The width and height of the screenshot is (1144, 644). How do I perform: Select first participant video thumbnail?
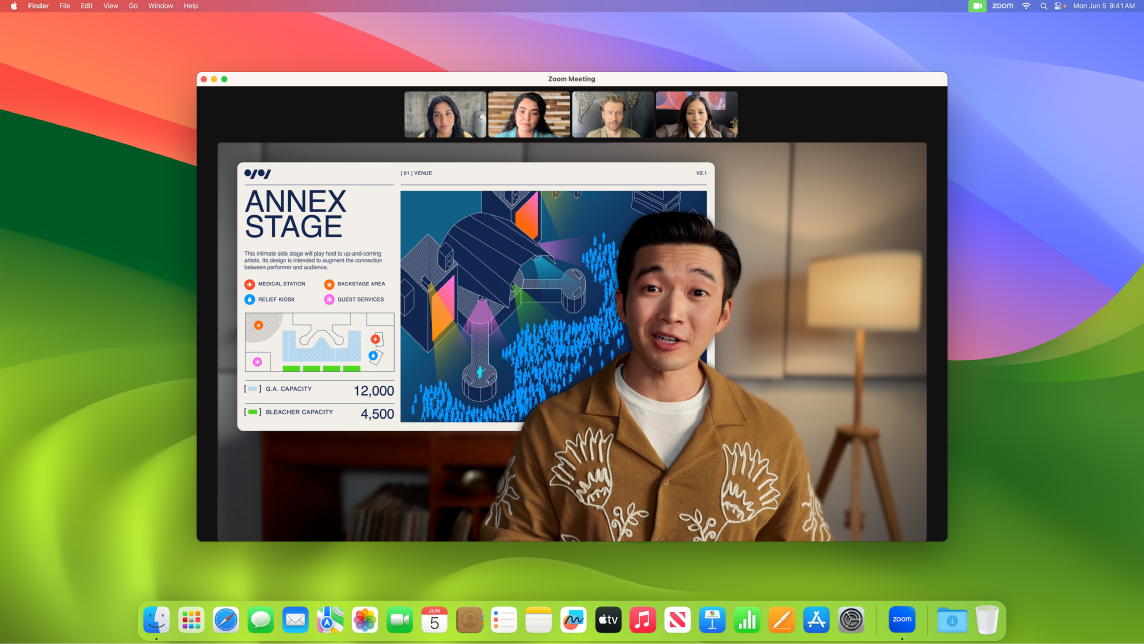tap(445, 115)
